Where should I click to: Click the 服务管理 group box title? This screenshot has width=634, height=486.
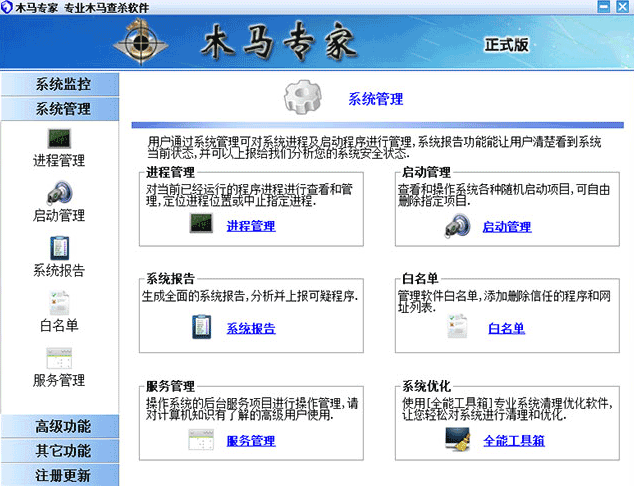click(x=170, y=386)
